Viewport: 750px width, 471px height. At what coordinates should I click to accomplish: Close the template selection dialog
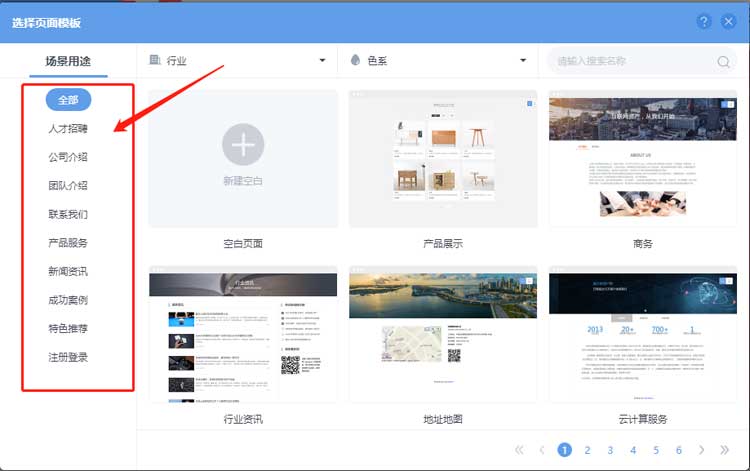729,21
